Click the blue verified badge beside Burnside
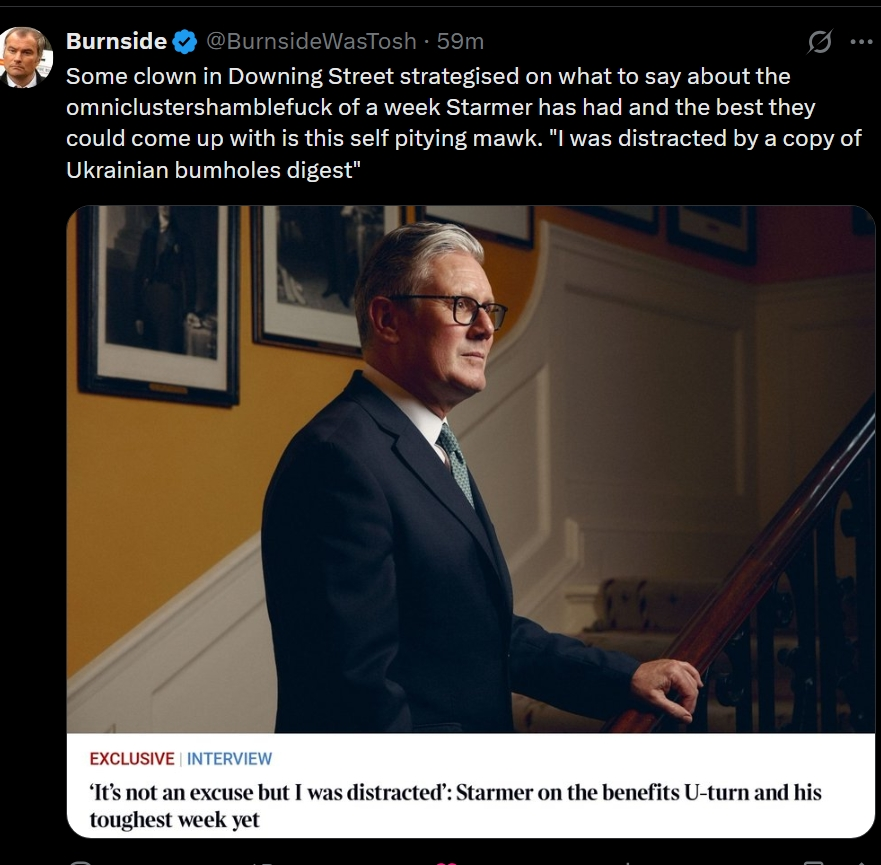 click(185, 42)
